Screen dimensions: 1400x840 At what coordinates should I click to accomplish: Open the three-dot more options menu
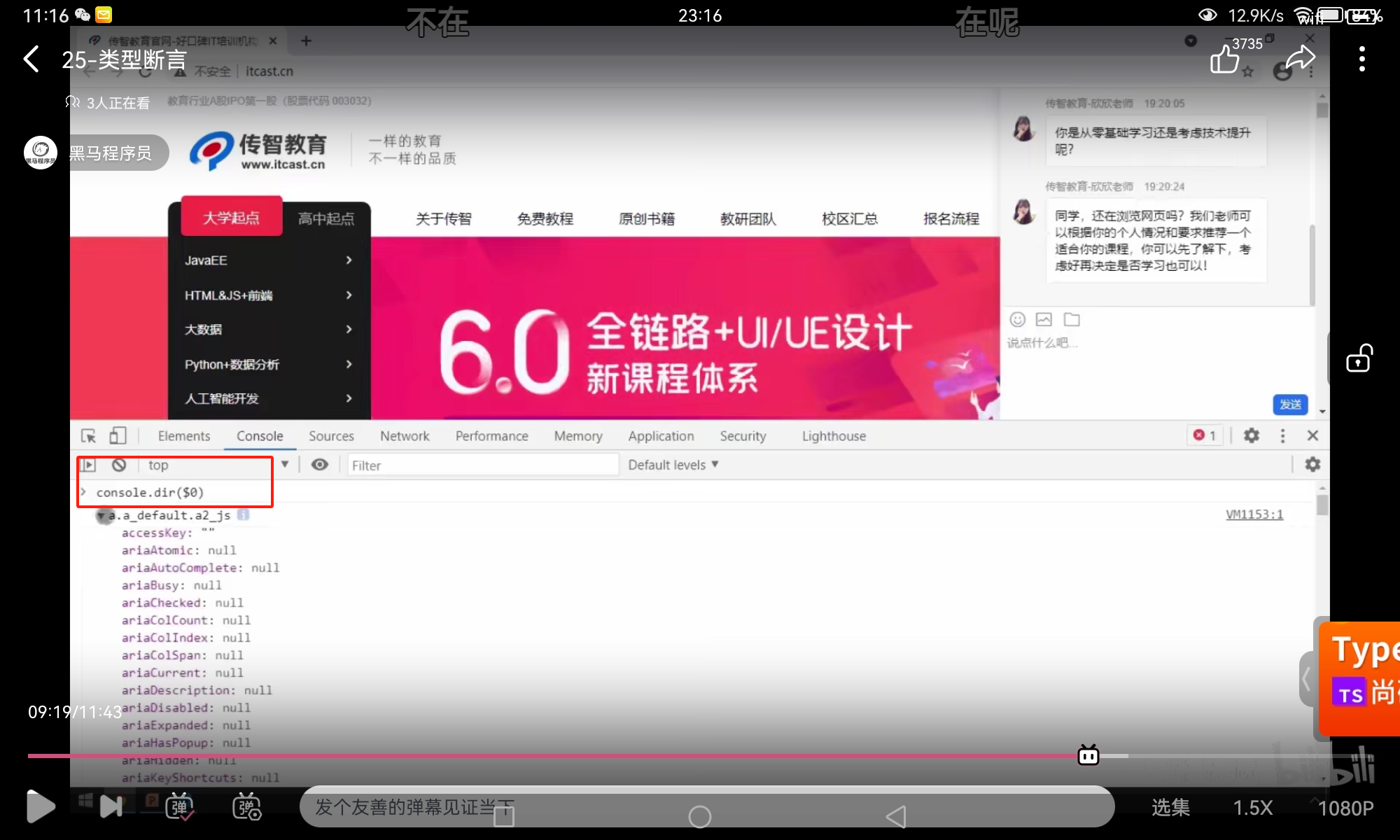(x=1361, y=59)
